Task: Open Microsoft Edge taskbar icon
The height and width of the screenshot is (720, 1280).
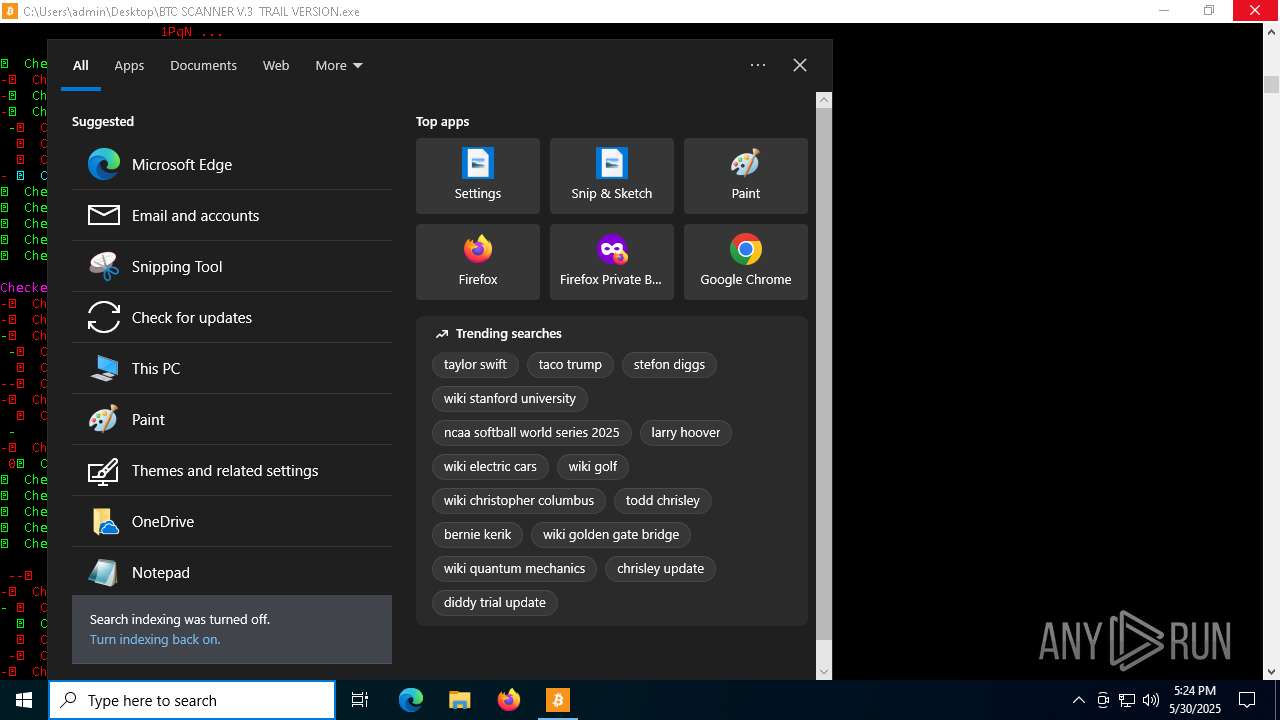Action: coord(411,700)
